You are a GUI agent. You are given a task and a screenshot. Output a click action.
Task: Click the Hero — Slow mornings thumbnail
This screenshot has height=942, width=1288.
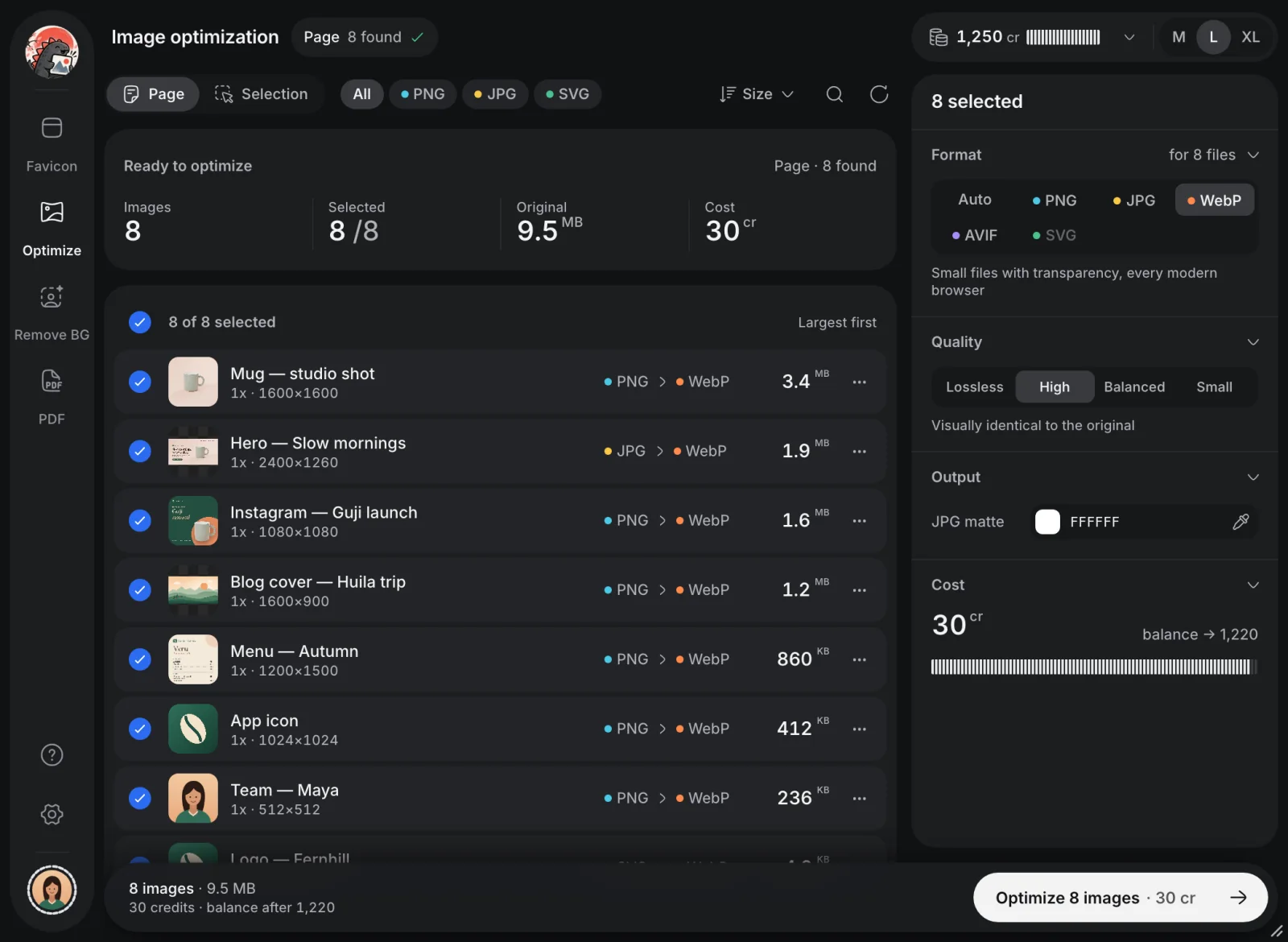coord(193,451)
